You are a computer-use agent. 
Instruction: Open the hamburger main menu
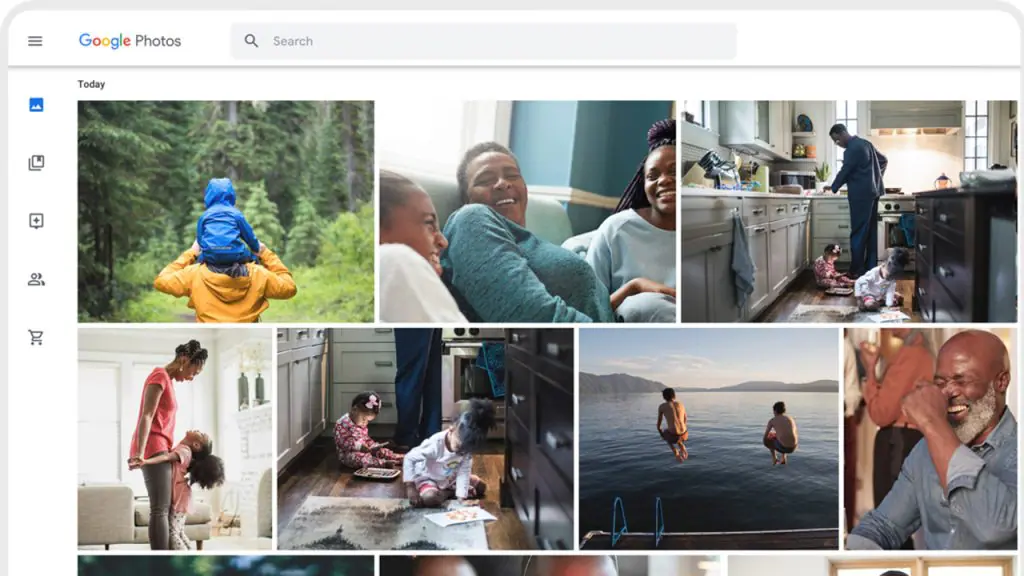tap(35, 41)
